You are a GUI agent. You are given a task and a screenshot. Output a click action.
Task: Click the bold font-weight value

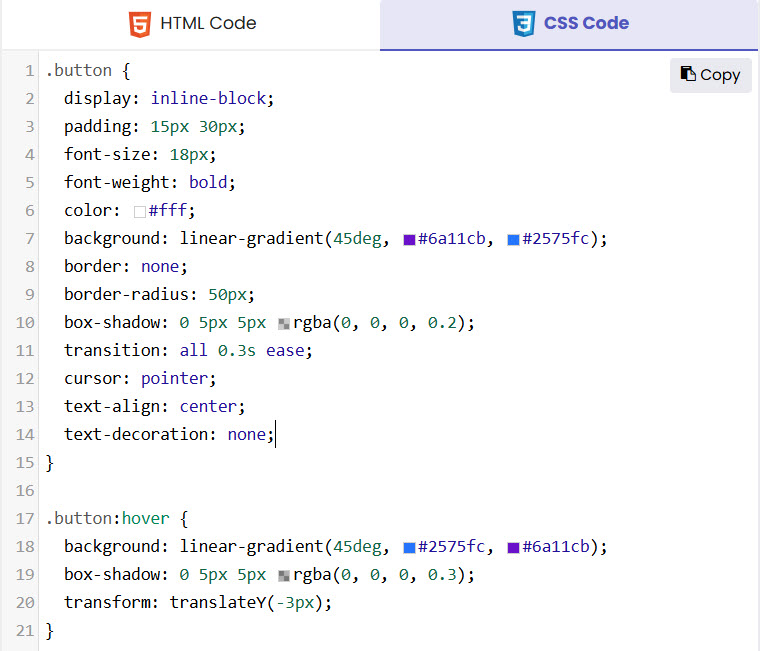208,183
